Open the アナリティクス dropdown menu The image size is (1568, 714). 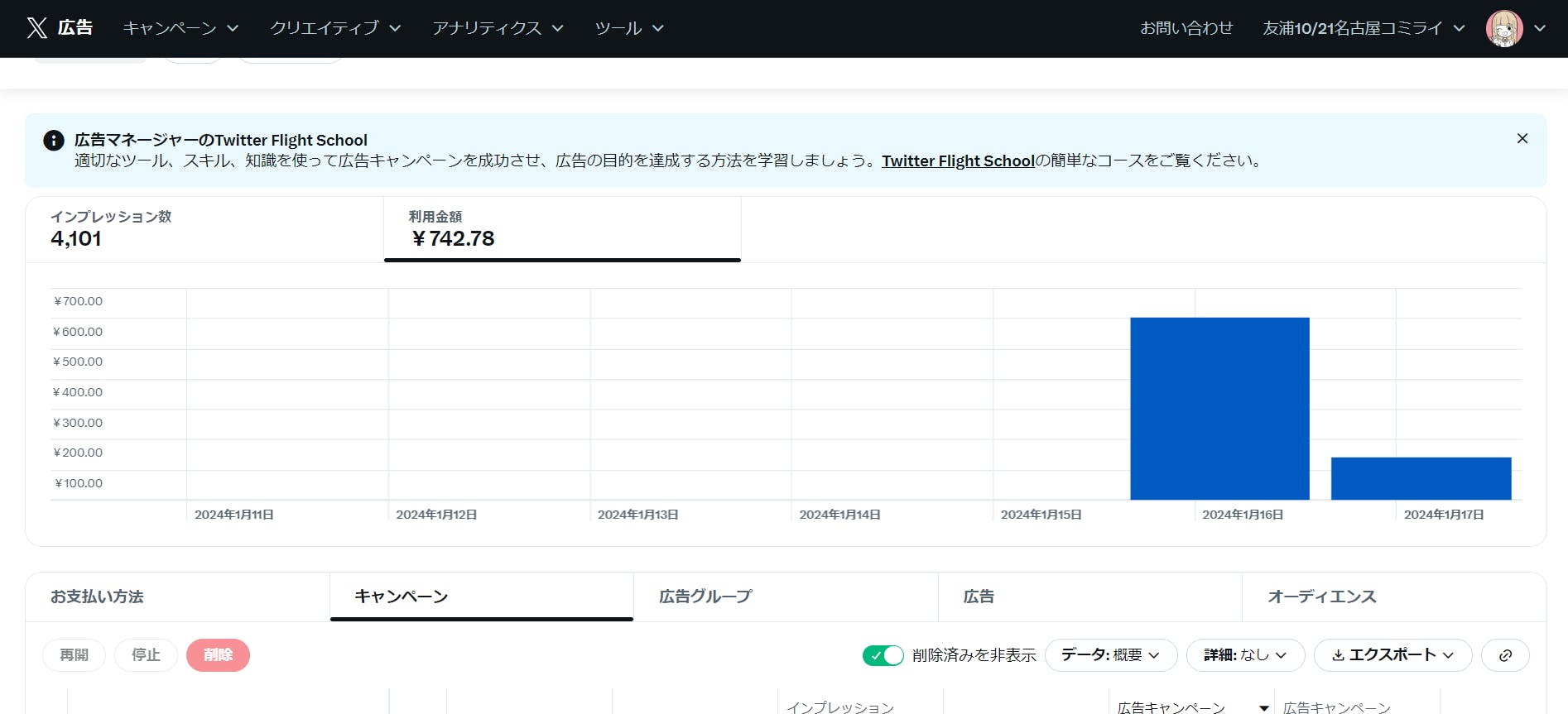(498, 28)
